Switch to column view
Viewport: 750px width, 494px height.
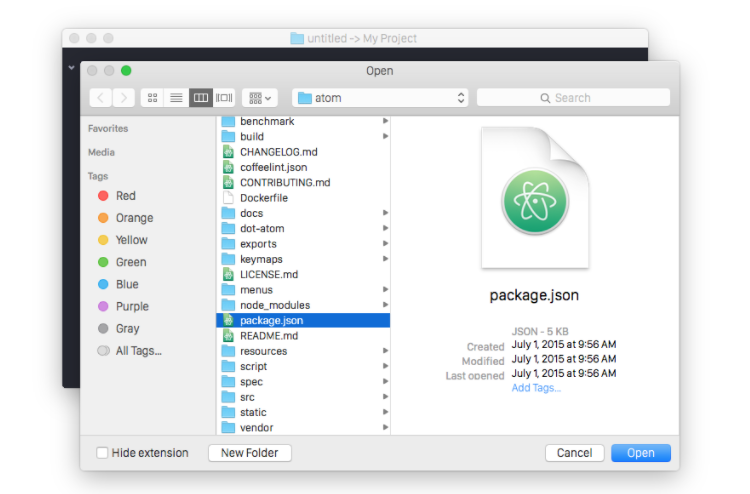pos(200,98)
